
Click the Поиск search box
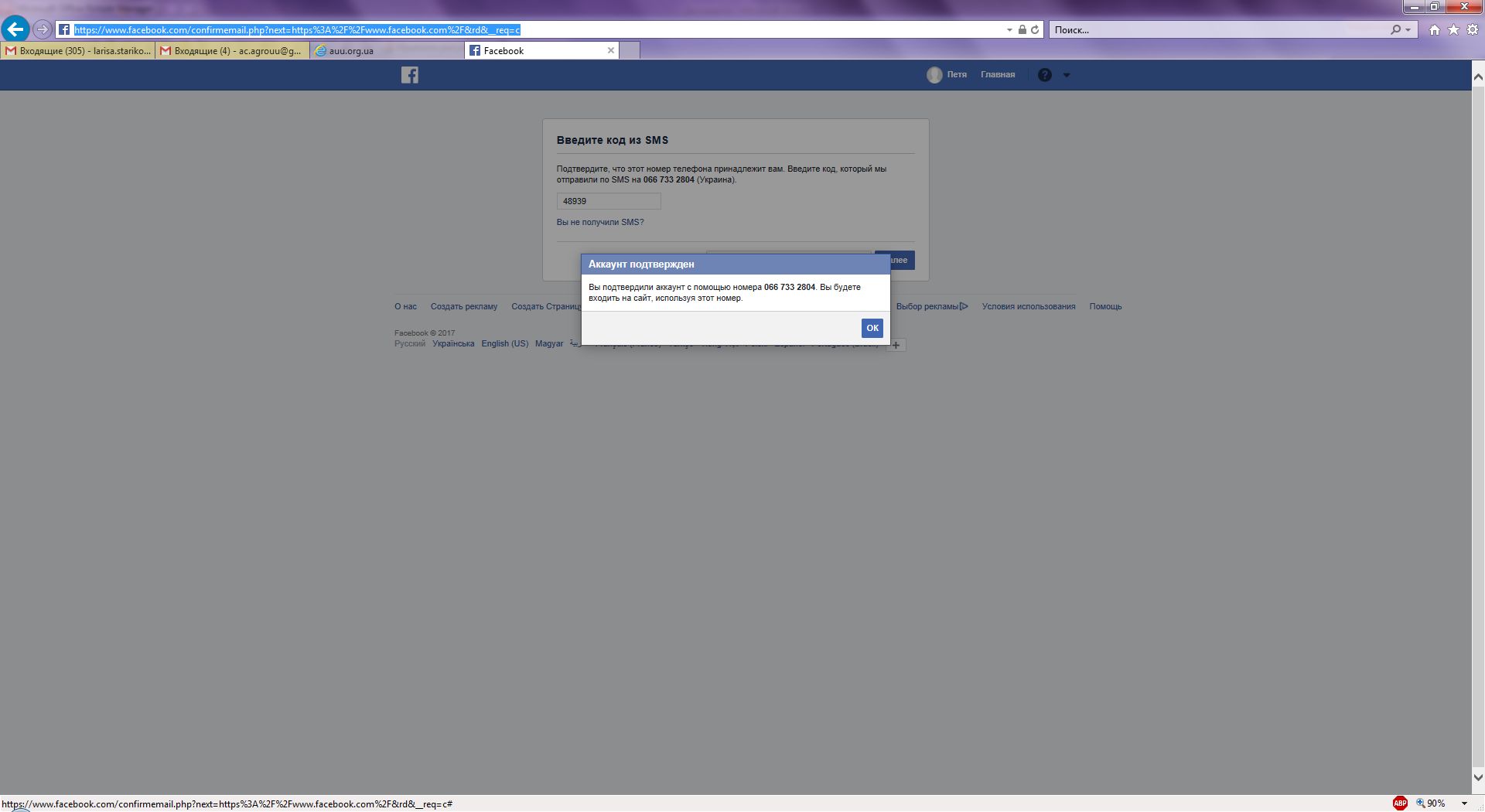1218,29
